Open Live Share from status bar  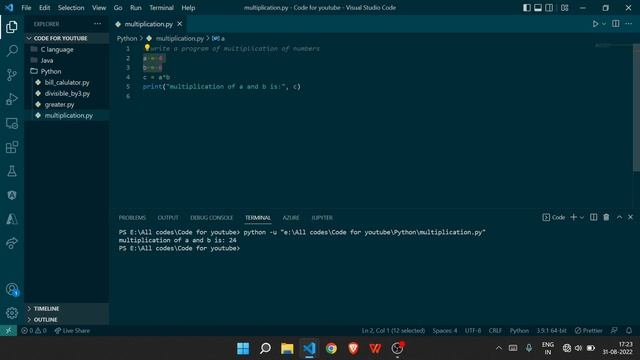pos(72,331)
